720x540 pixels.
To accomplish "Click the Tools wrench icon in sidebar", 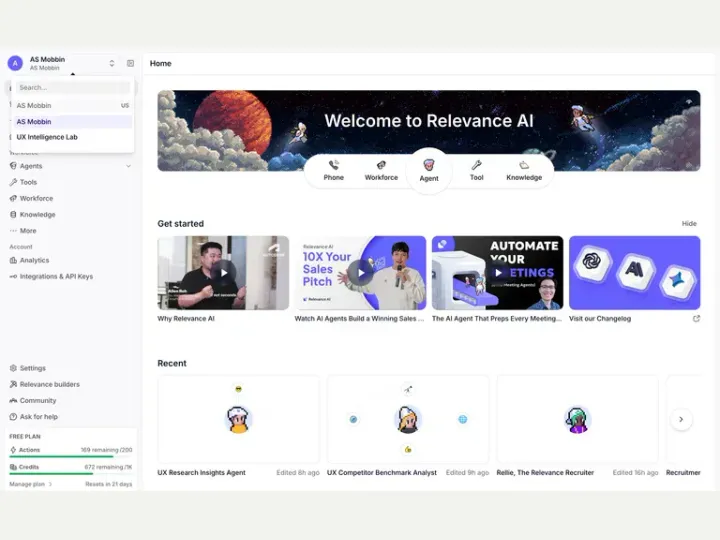I will click(13, 182).
